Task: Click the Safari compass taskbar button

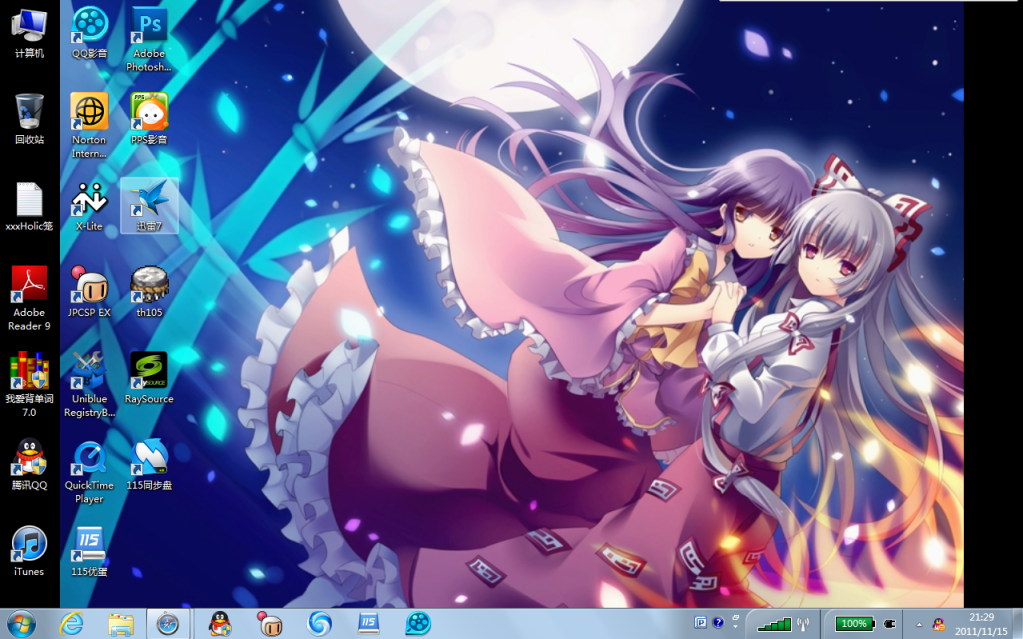Action: [168, 624]
